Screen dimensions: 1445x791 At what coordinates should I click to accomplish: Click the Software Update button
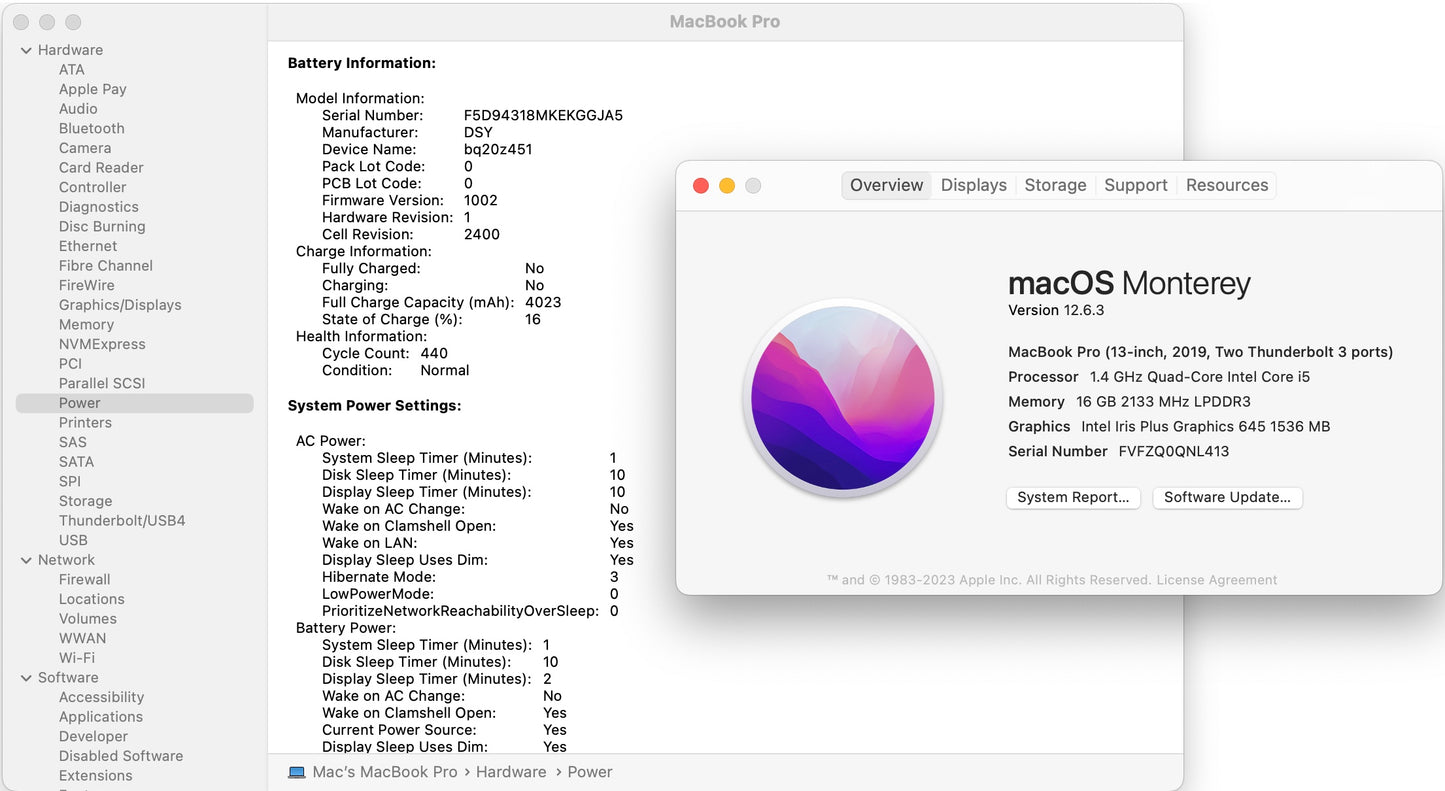click(x=1227, y=497)
